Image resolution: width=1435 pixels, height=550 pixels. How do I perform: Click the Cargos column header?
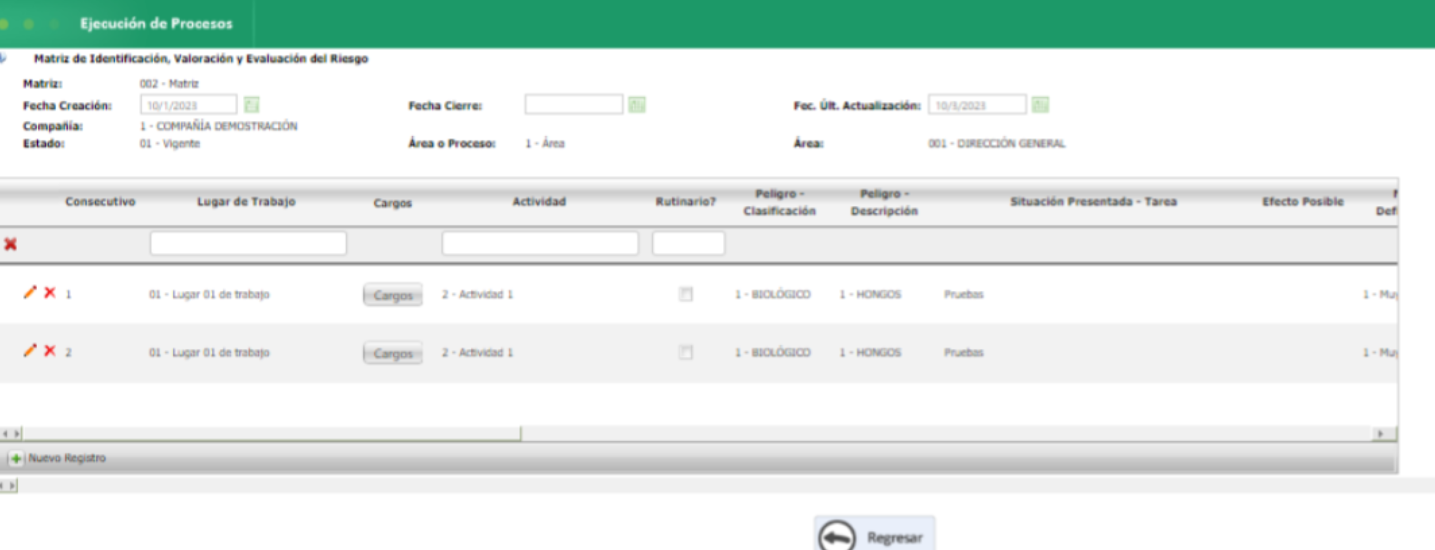(392, 203)
